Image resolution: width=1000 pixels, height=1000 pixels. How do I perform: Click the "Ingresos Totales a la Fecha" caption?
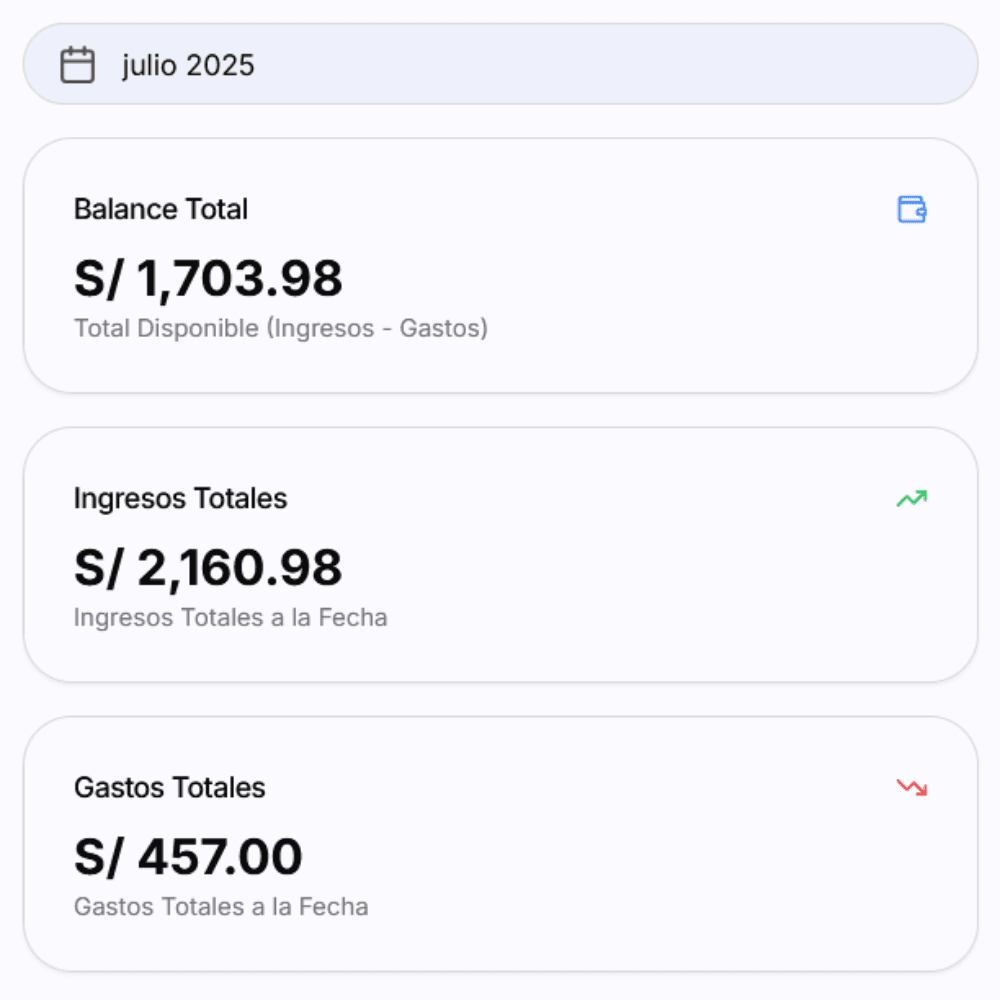point(230,617)
